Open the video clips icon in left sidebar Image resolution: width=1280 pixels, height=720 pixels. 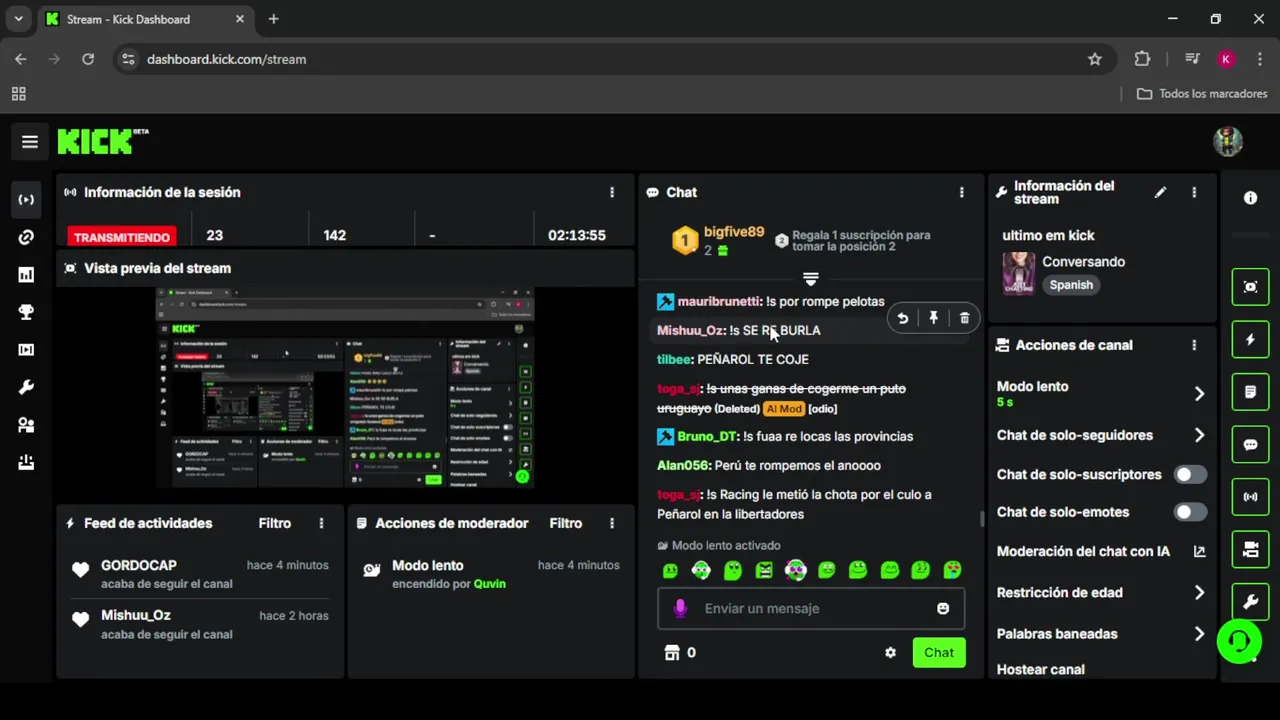point(26,350)
